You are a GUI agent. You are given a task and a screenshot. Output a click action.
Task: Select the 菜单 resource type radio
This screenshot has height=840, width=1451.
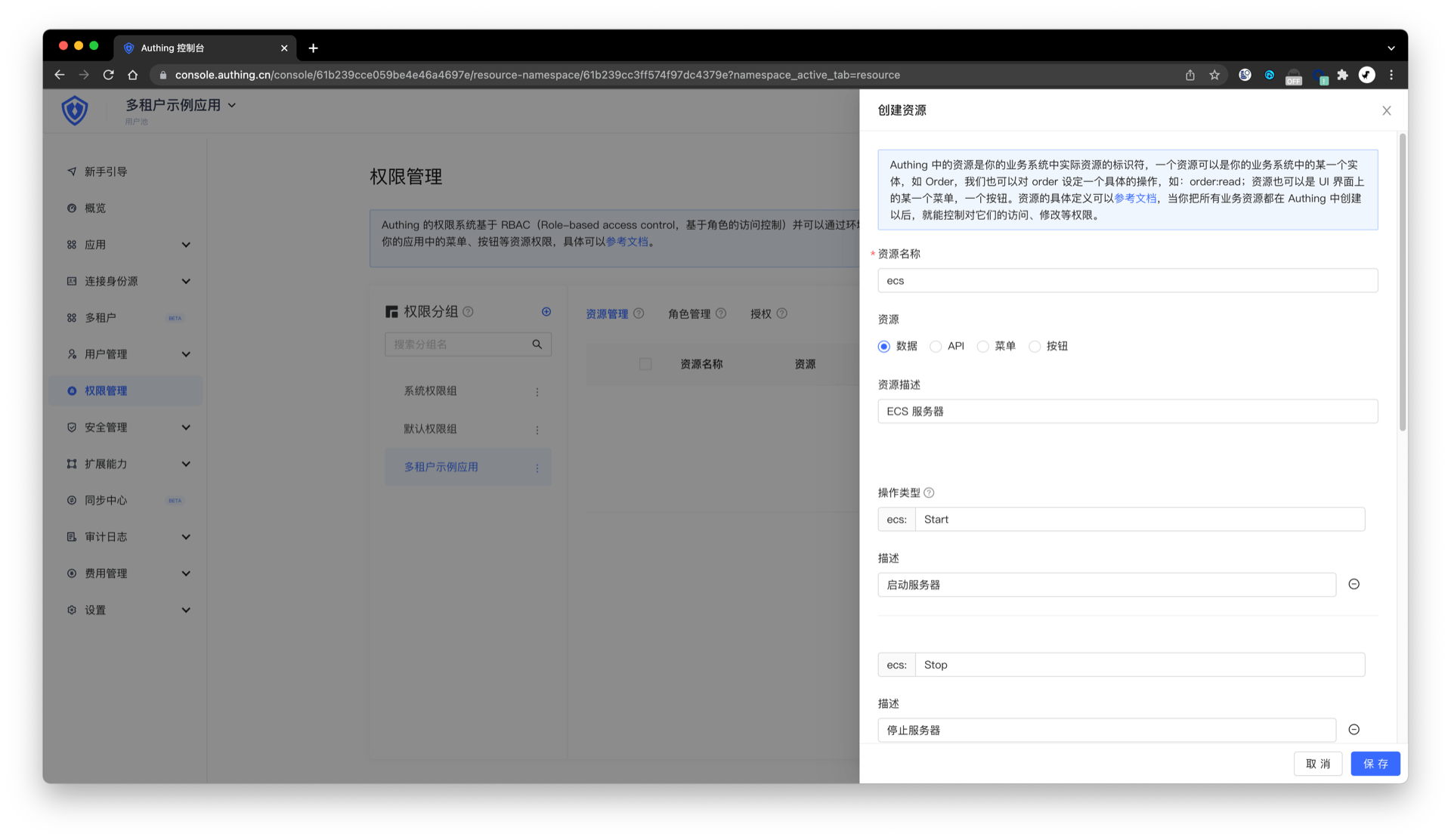[982, 346]
